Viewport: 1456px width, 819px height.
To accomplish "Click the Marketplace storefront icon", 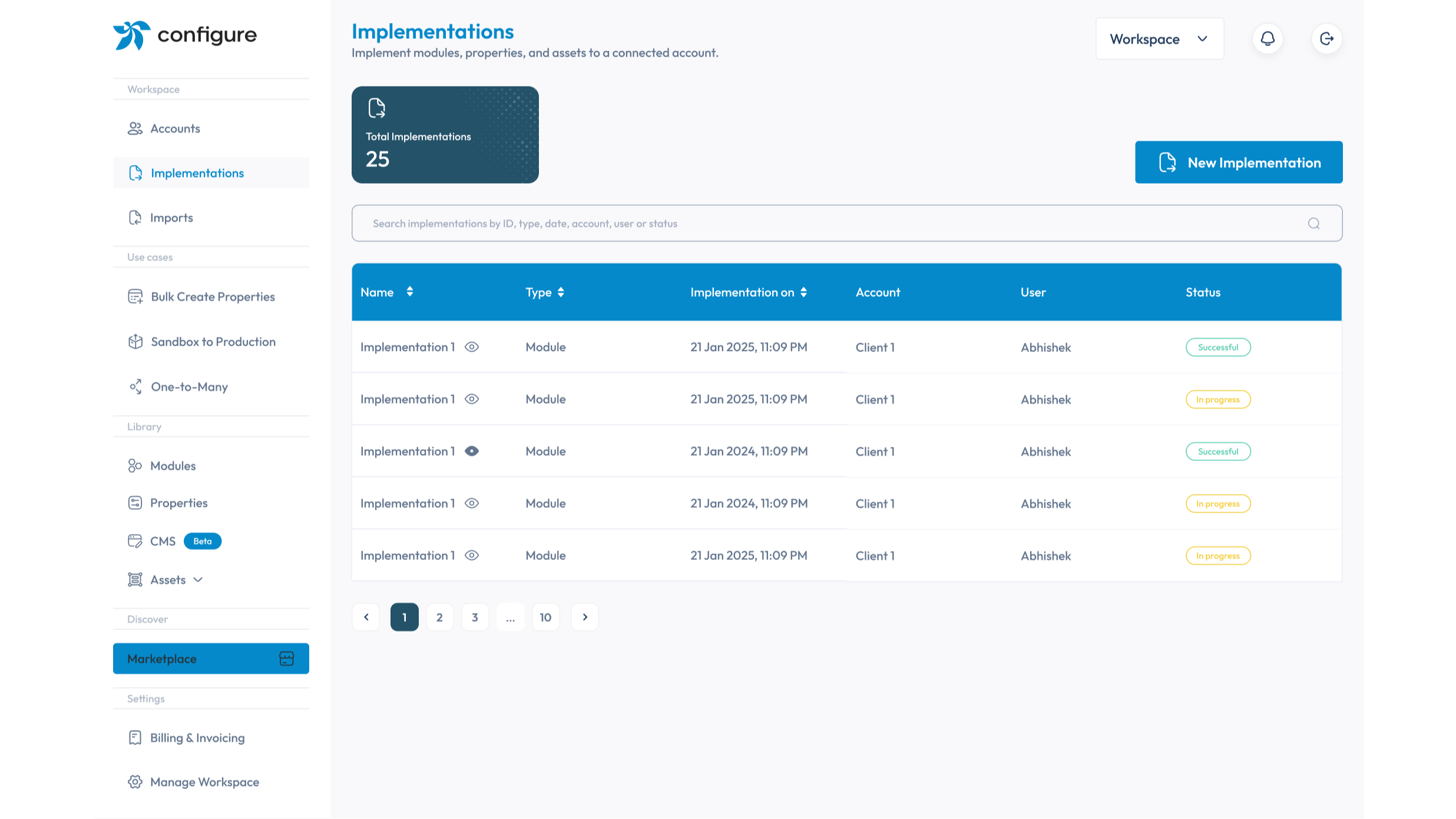I will click(286, 658).
